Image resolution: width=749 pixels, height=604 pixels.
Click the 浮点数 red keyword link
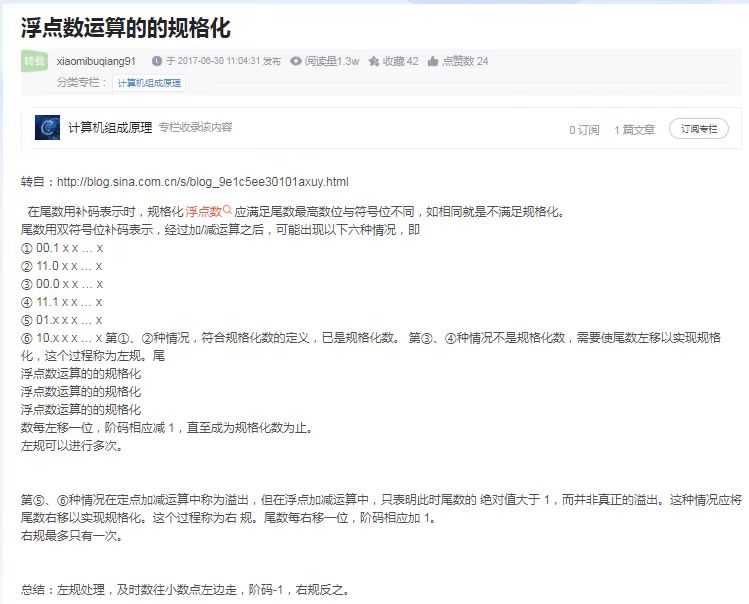click(x=203, y=211)
